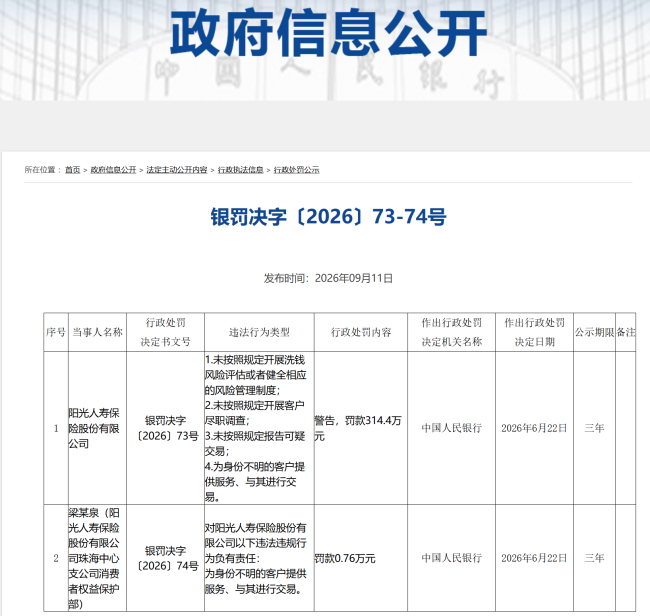The height and width of the screenshot is (616, 650).
Task: Click document number 银罚决字〔2026〕74号 cell
Action: pyautogui.click(x=165, y=558)
